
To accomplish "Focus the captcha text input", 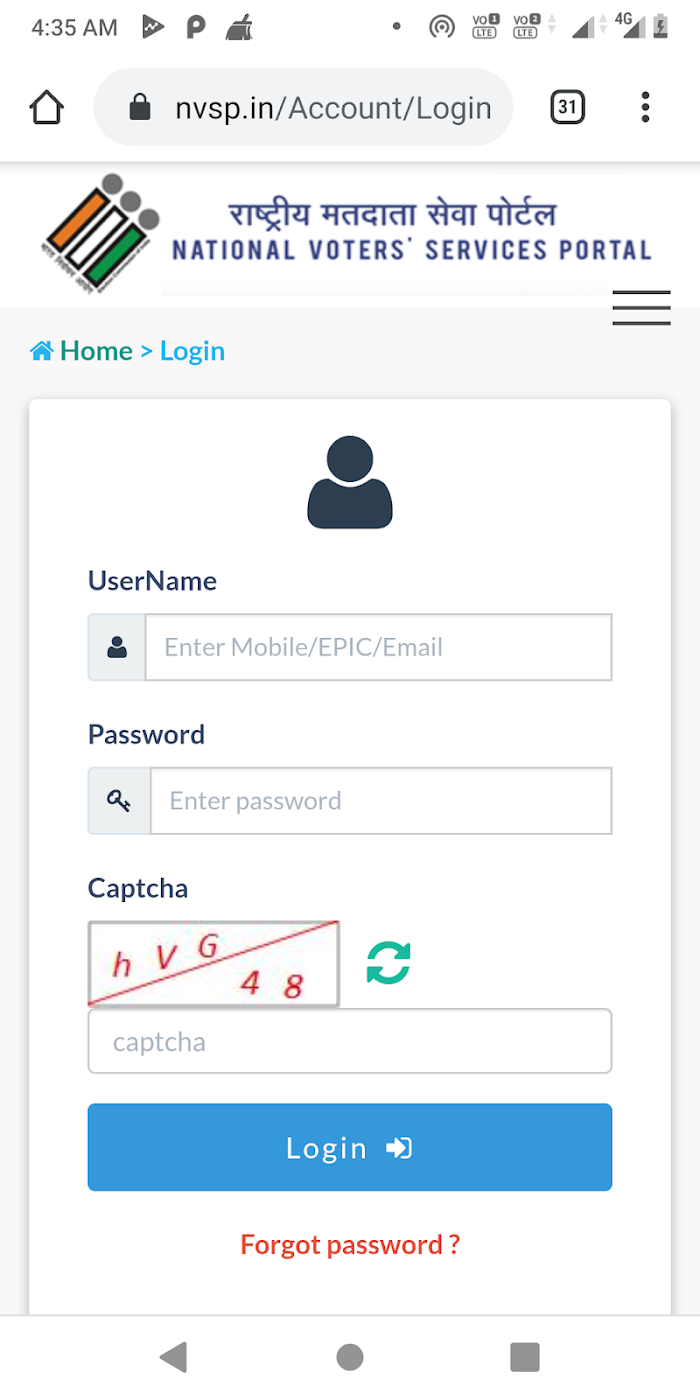I will point(350,1041).
